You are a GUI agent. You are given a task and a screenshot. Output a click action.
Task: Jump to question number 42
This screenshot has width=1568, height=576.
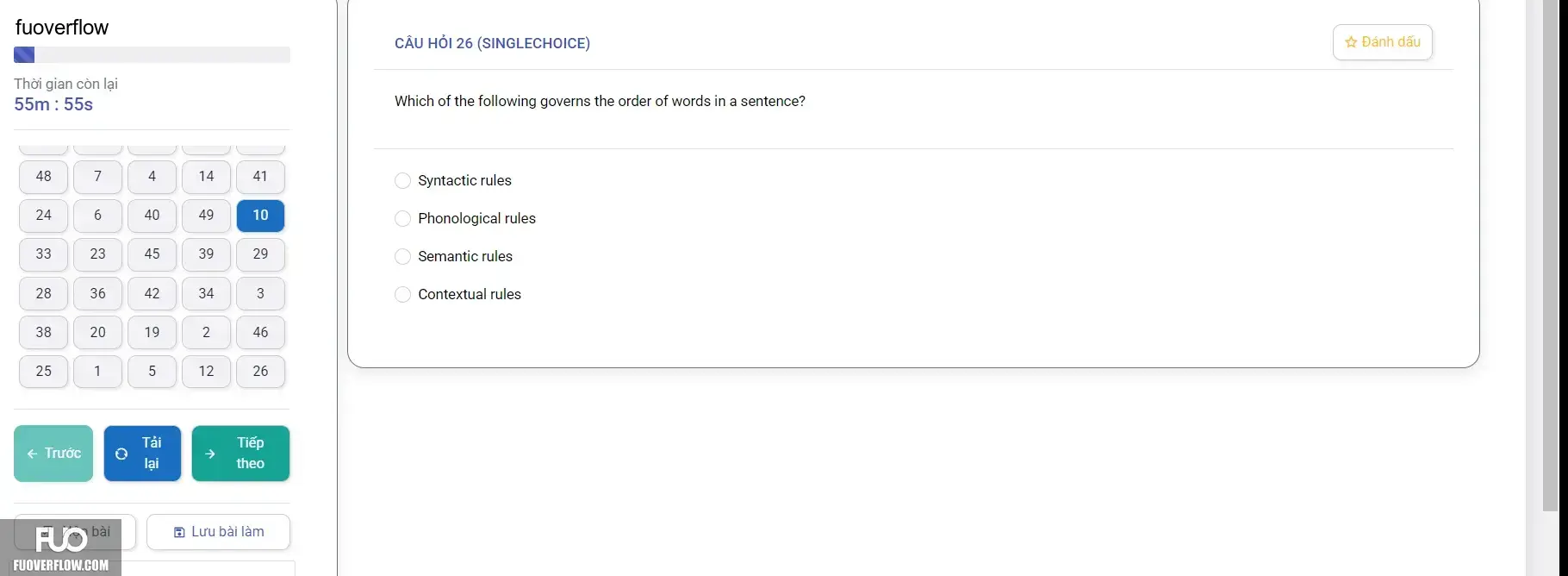(x=152, y=294)
